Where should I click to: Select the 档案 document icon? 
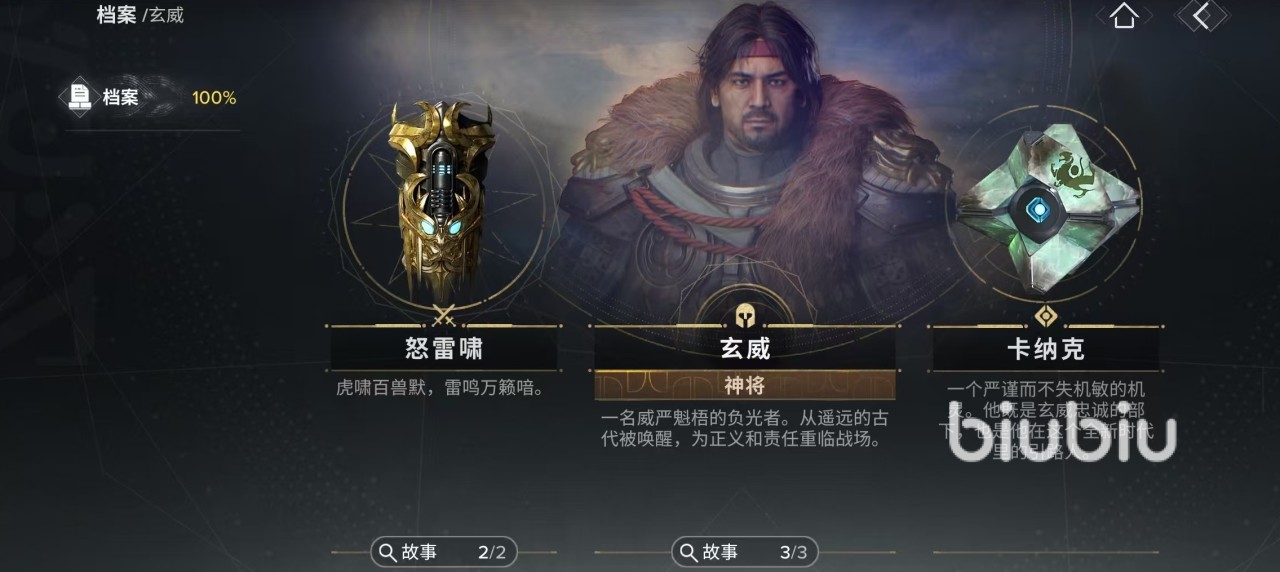[x=81, y=97]
